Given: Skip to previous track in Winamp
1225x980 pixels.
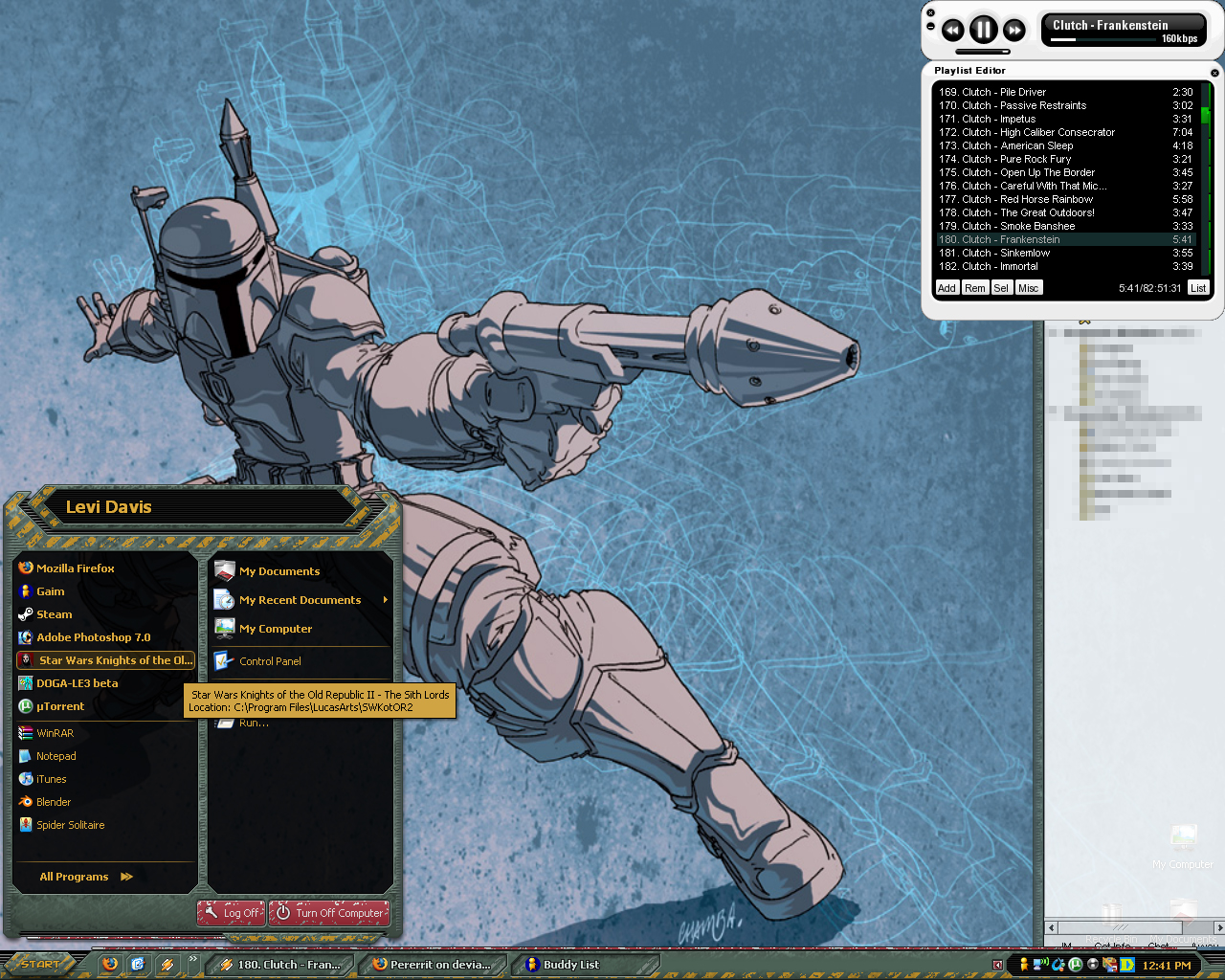Looking at the screenshot, I should (x=952, y=30).
